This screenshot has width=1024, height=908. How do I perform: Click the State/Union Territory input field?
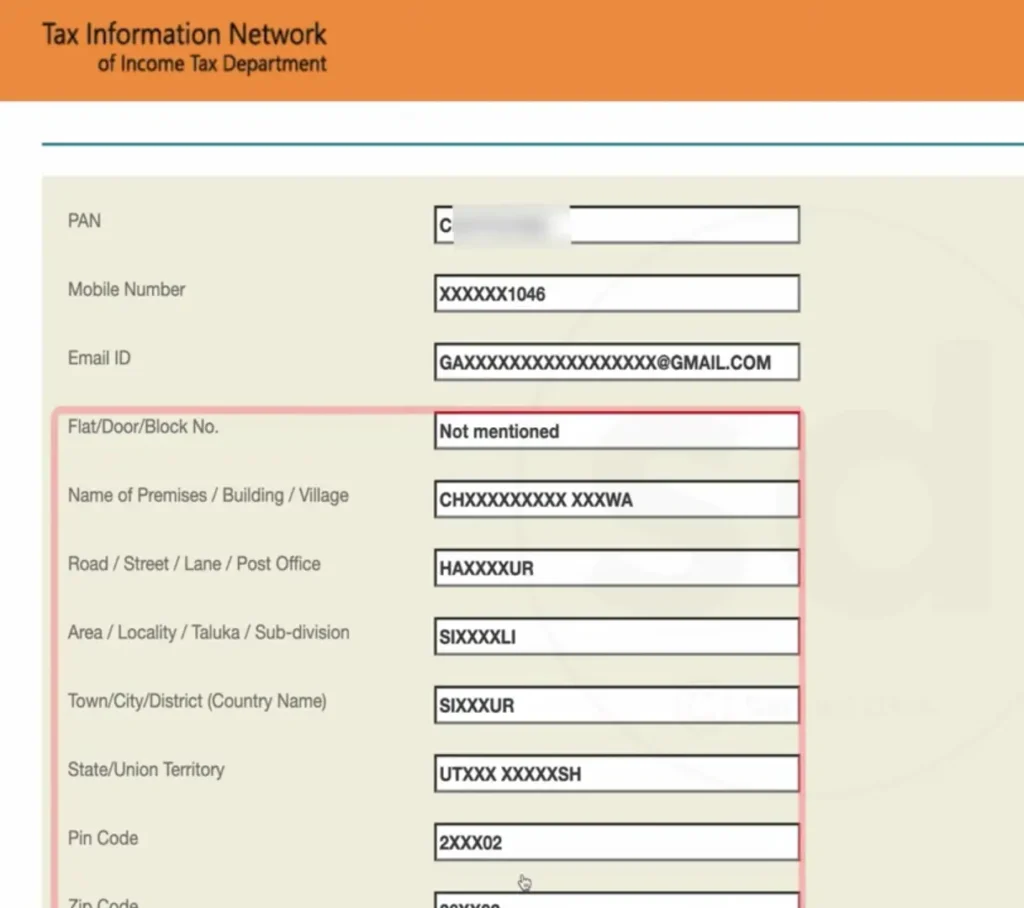616,774
